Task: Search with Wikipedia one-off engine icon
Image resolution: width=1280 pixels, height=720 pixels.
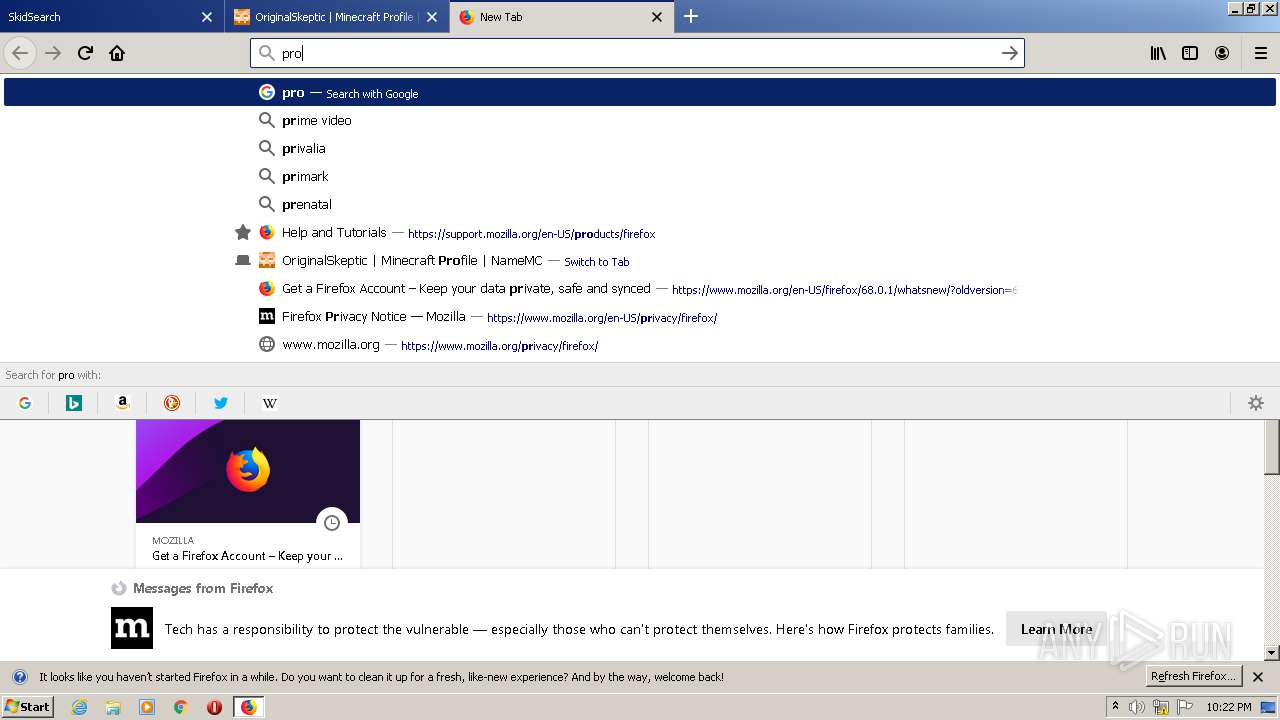Action: pyautogui.click(x=270, y=403)
